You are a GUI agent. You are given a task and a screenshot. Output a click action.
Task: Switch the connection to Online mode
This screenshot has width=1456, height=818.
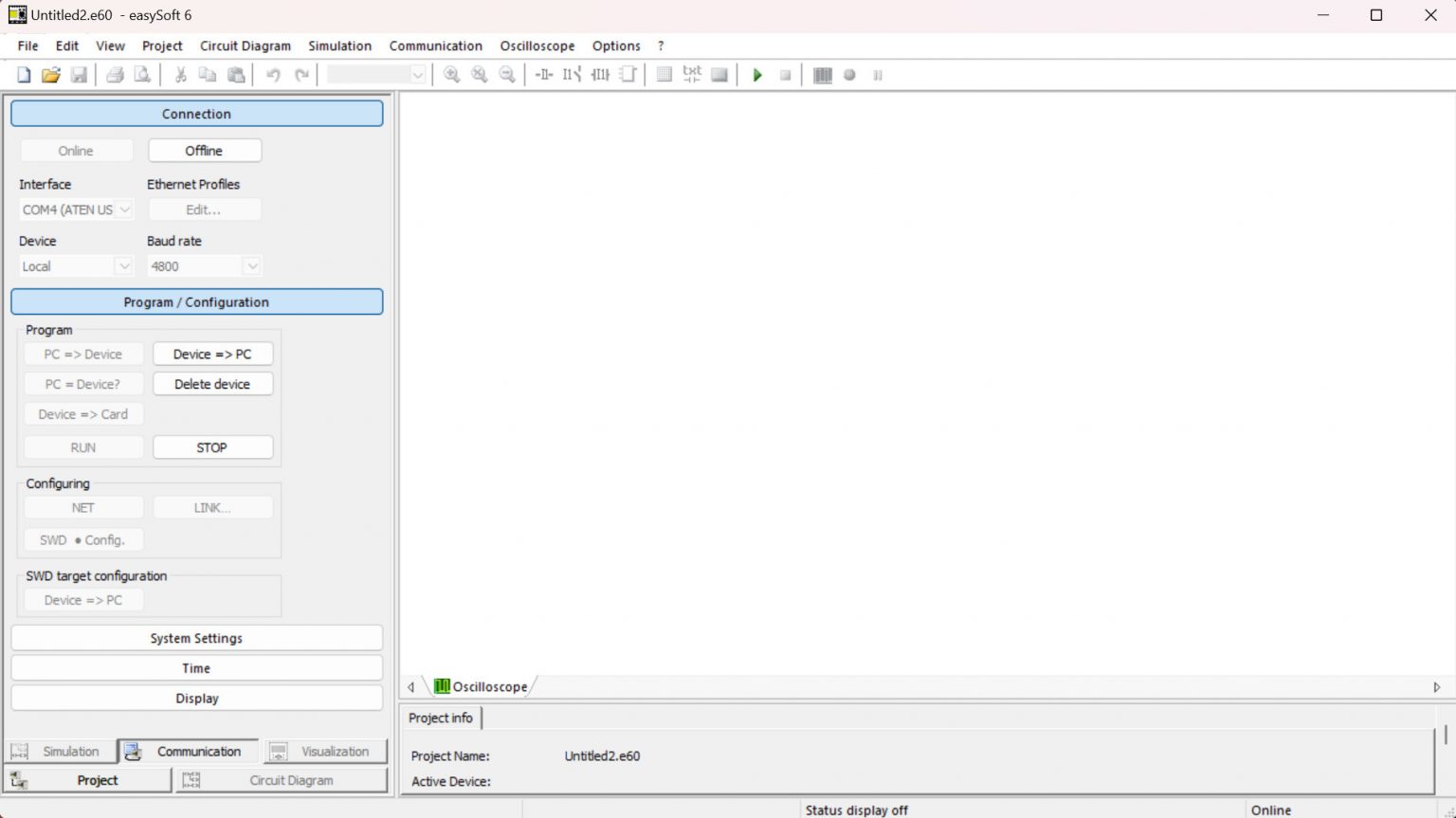(x=76, y=150)
